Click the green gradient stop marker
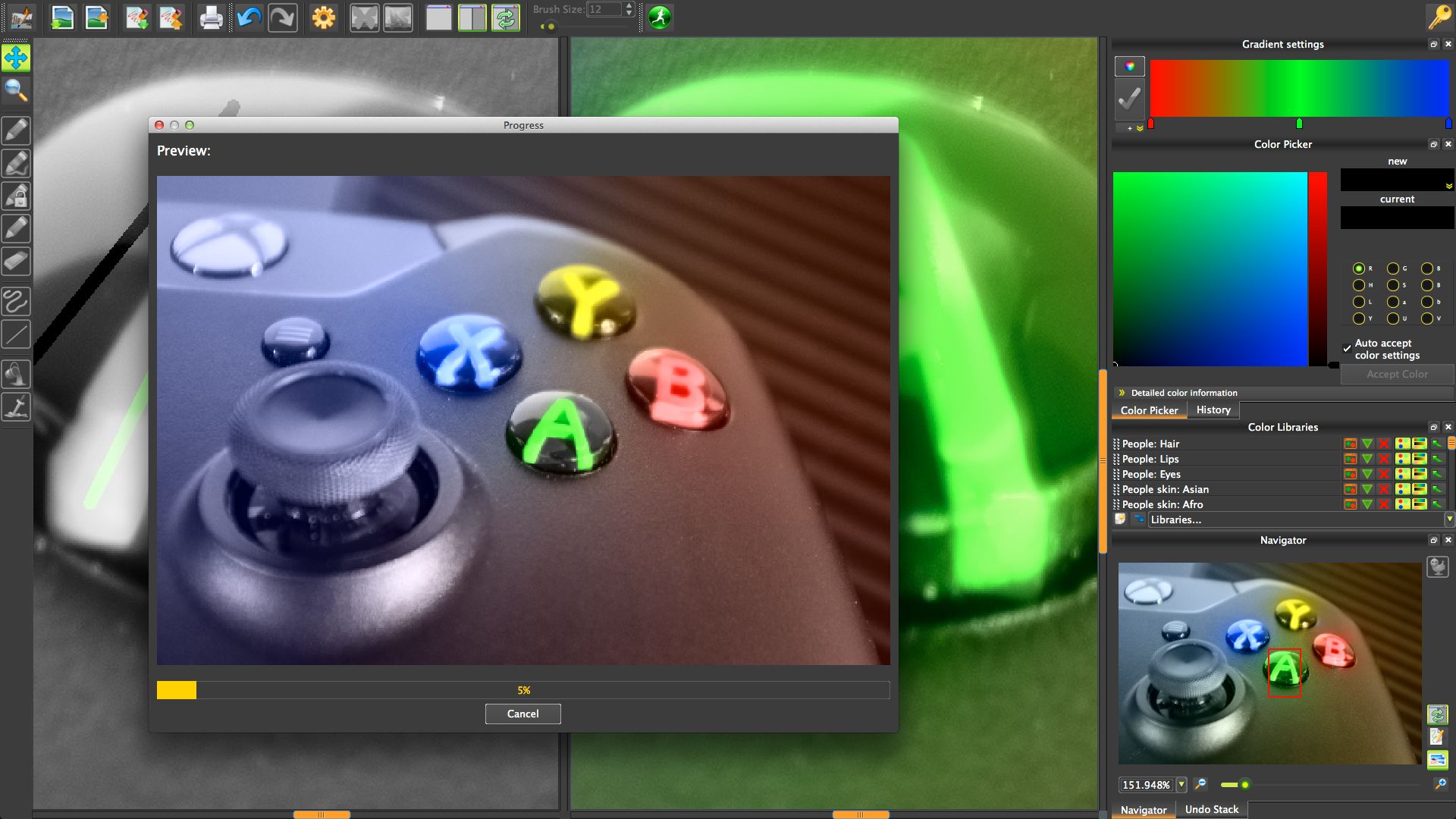The height and width of the screenshot is (819, 1456). (x=1299, y=124)
